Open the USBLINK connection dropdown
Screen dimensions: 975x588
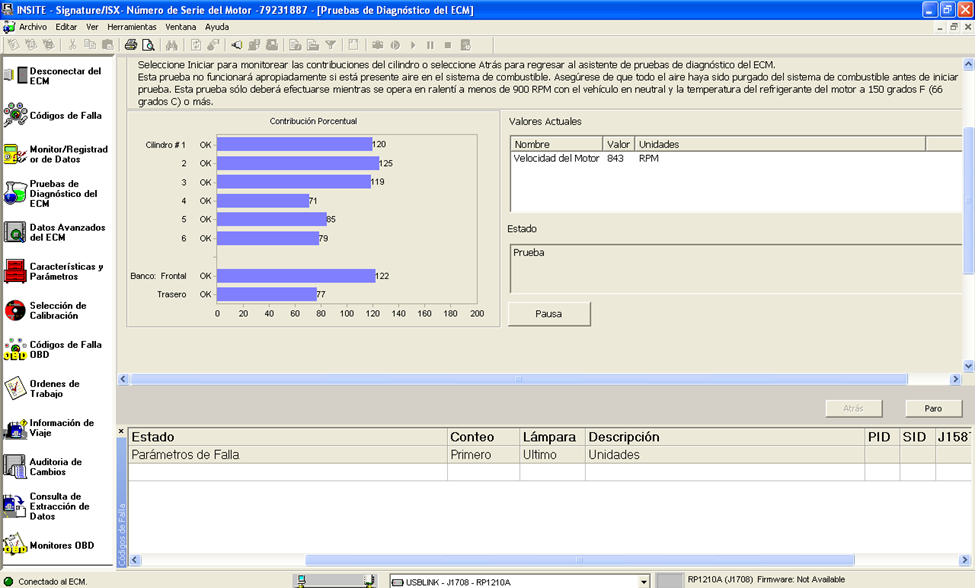pos(643,581)
